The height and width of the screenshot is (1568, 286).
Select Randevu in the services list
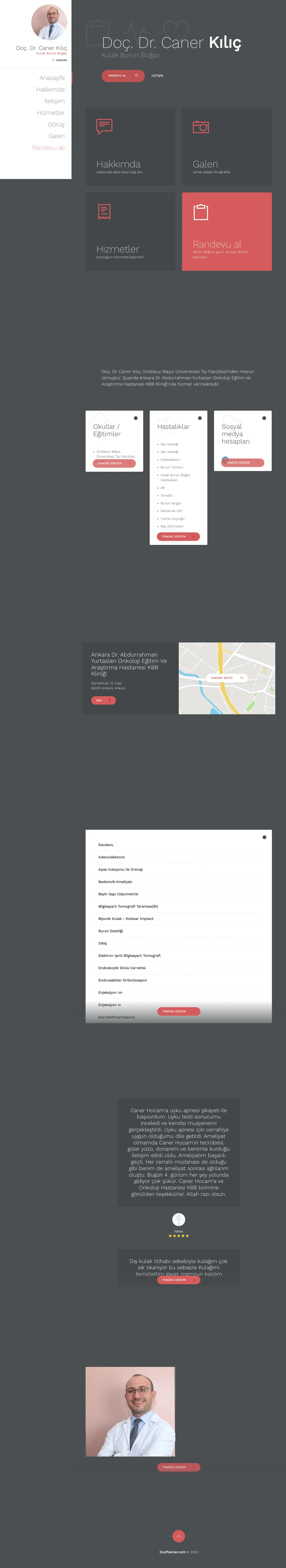[x=106, y=845]
